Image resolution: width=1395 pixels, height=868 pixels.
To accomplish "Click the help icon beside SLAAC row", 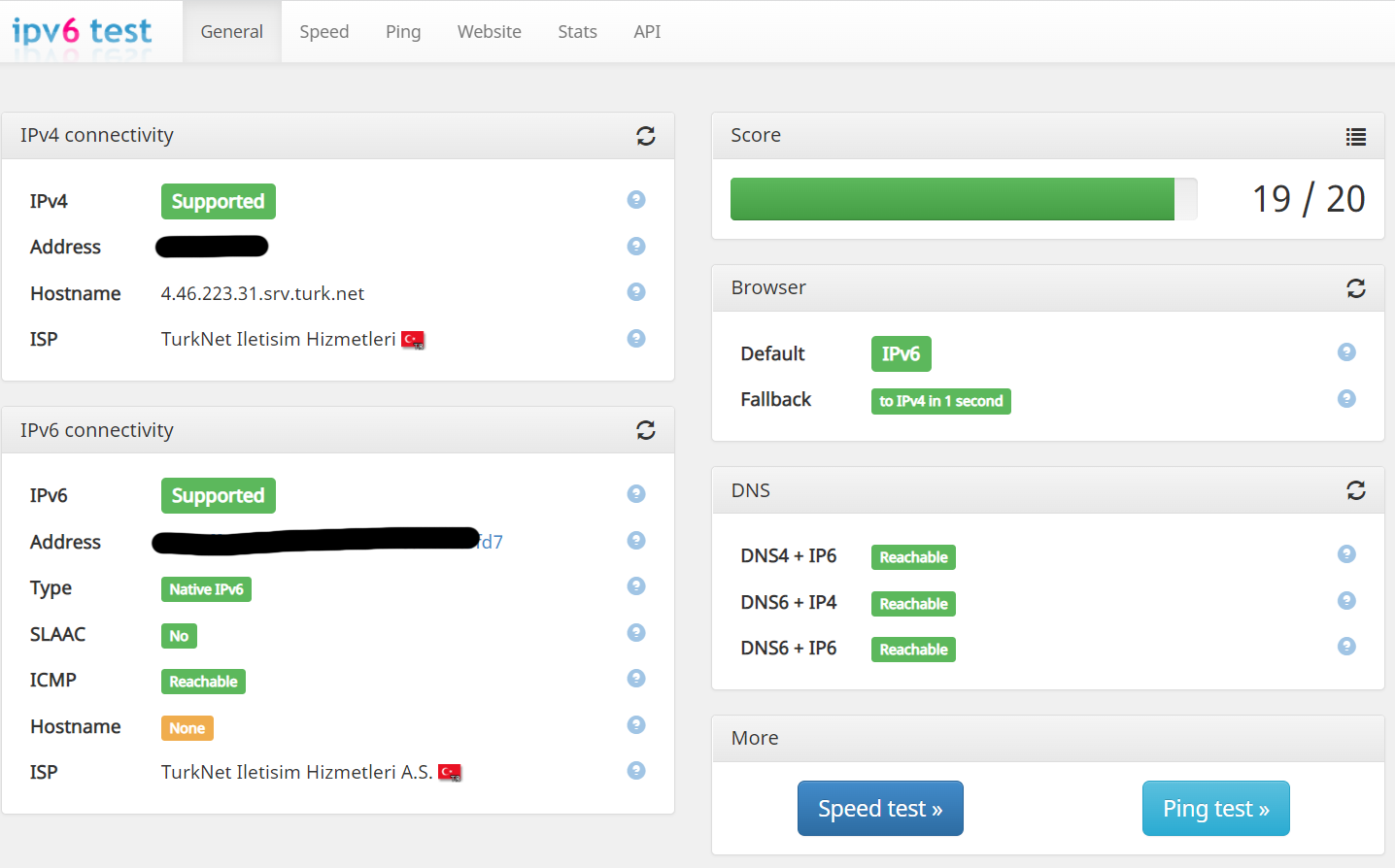I will [x=636, y=632].
